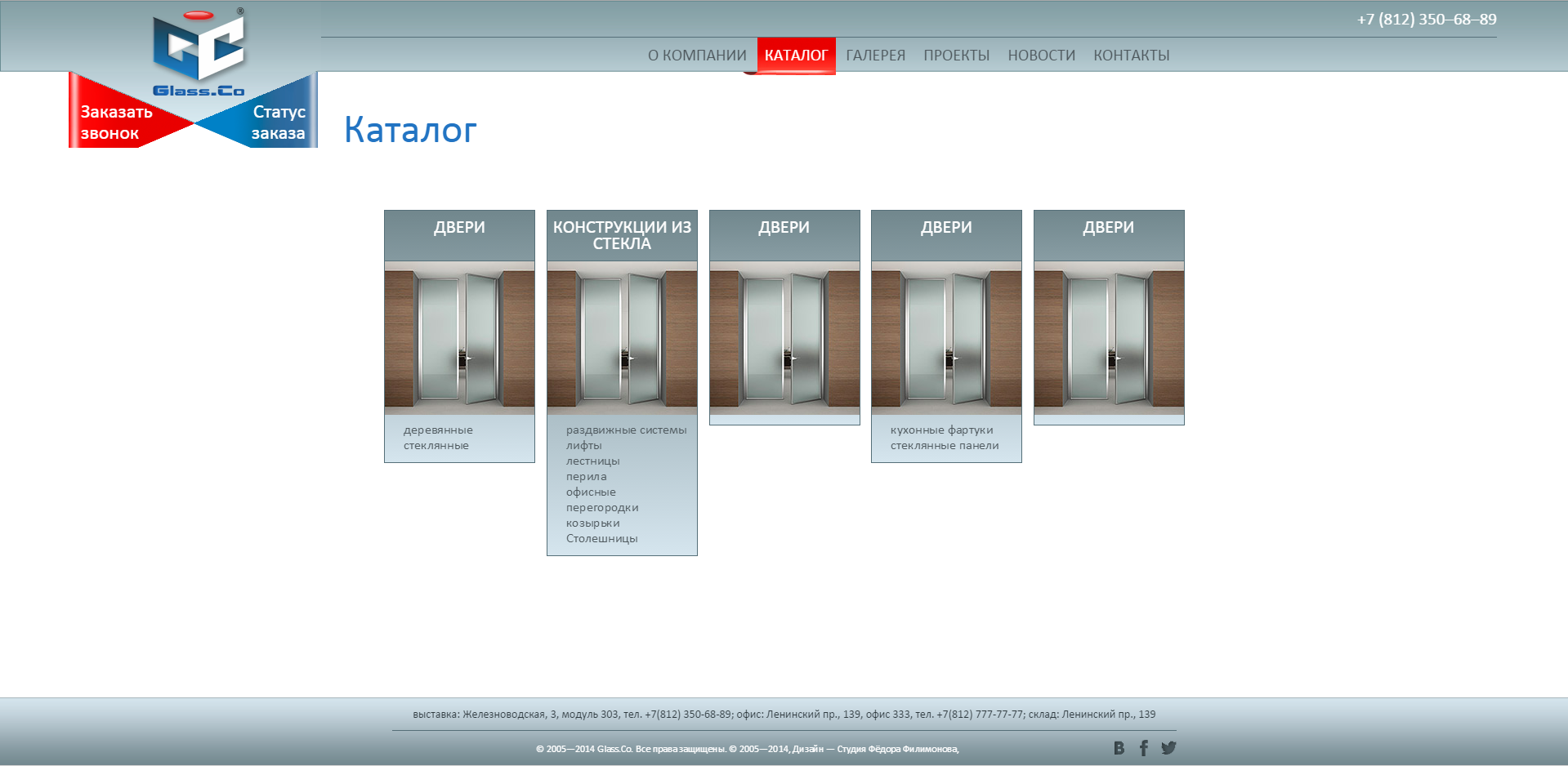Viewport: 1568px width, 766px height.
Task: Open the ПРОЕКТЫ navigation item
Action: (x=956, y=56)
